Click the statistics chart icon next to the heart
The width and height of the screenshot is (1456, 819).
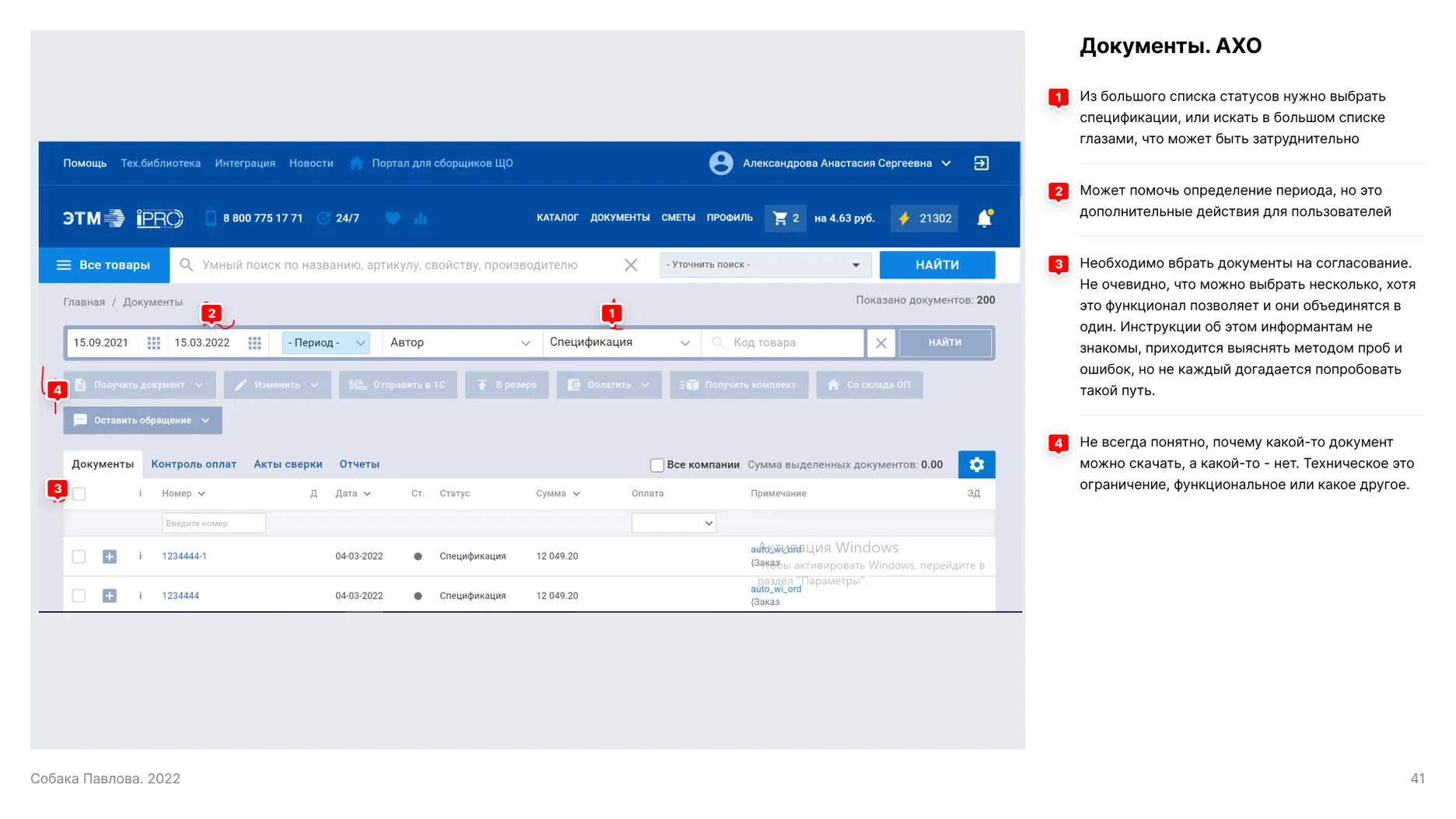pyautogui.click(x=421, y=219)
